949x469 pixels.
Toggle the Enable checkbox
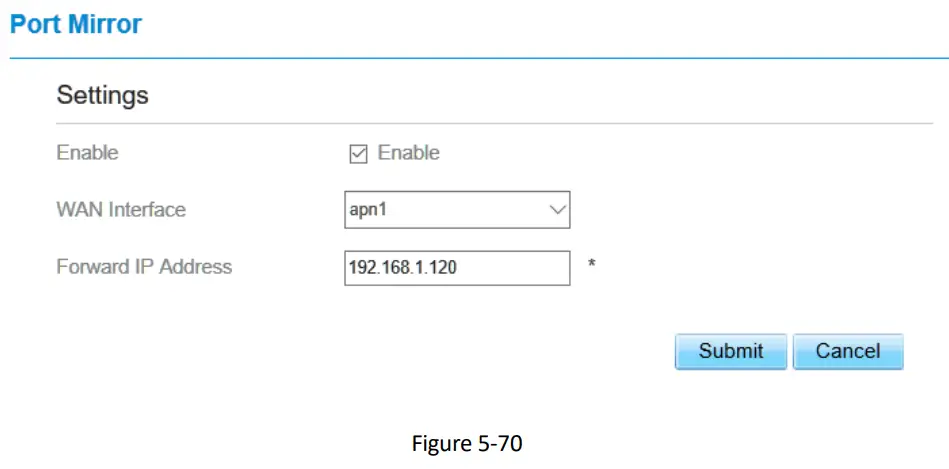358,154
